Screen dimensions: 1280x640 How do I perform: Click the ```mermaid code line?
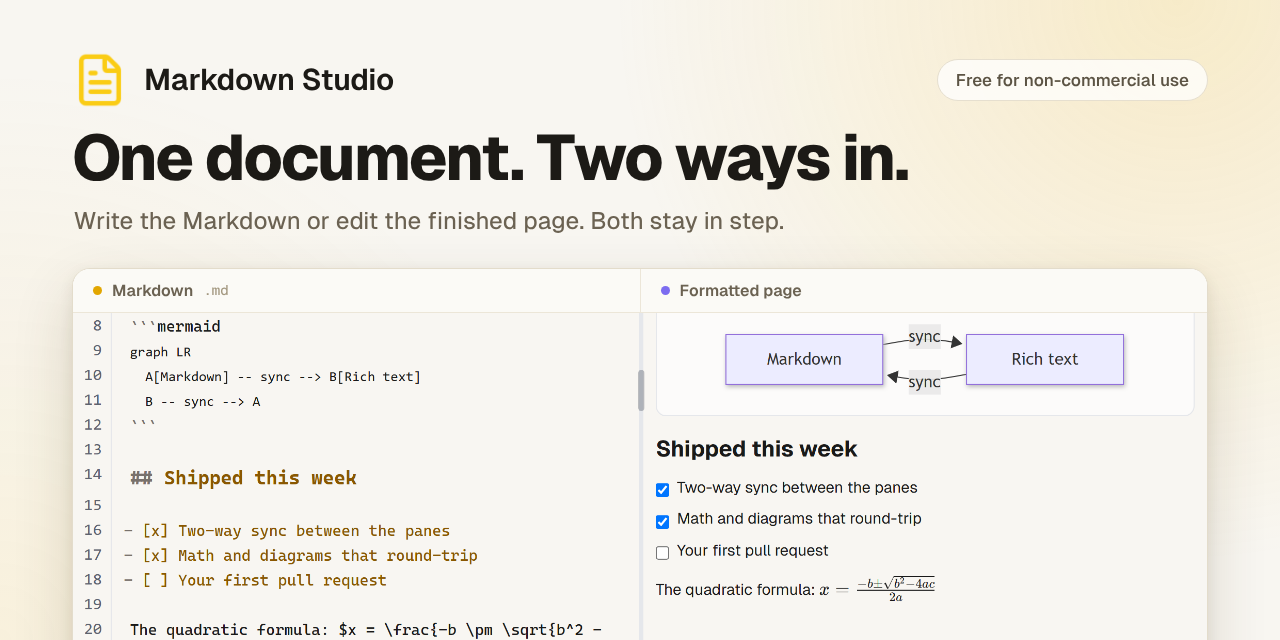coord(175,326)
